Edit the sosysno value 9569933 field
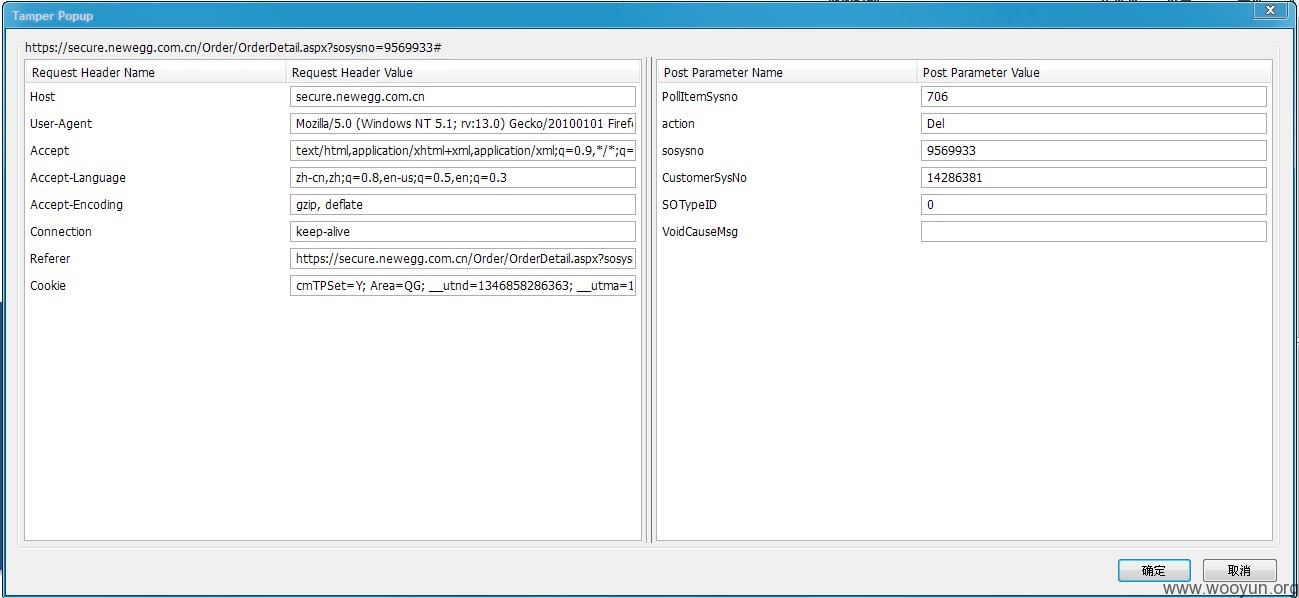The height and width of the screenshot is (598, 1299). [1093, 151]
